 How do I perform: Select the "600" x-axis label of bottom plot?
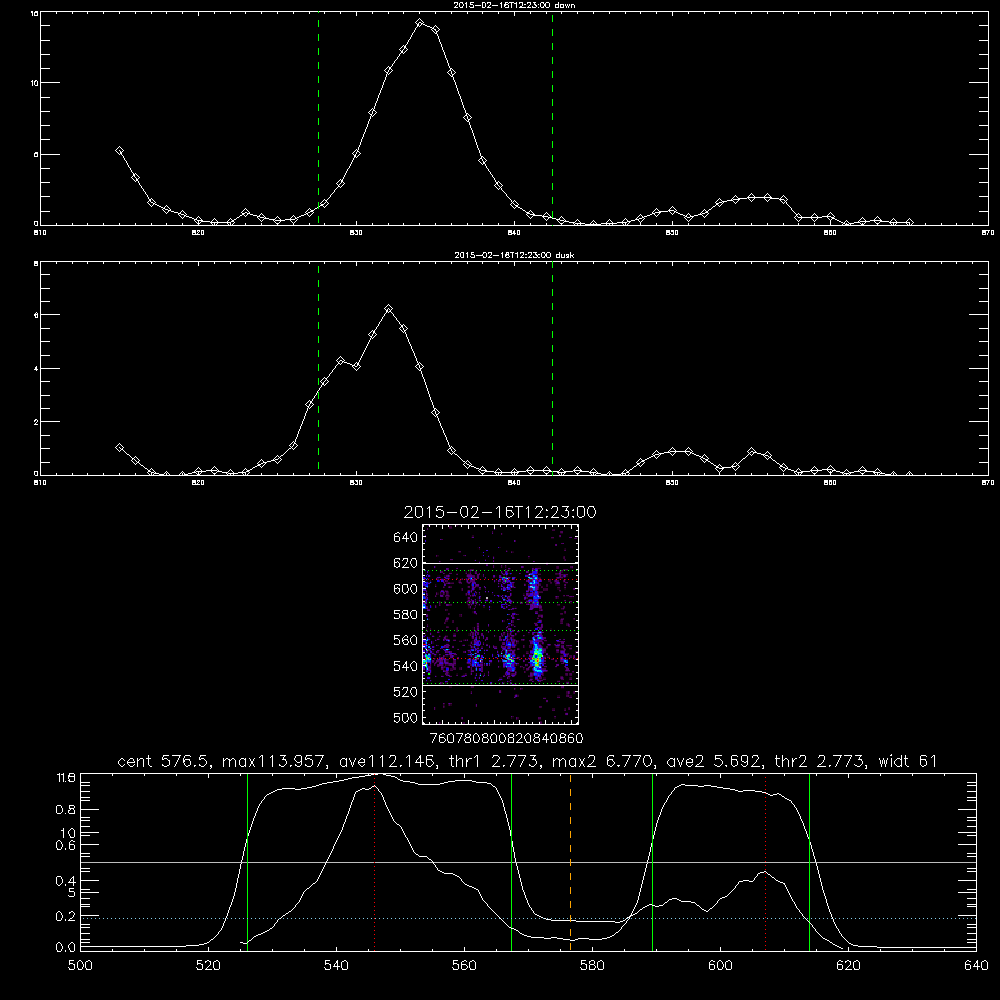point(720,966)
